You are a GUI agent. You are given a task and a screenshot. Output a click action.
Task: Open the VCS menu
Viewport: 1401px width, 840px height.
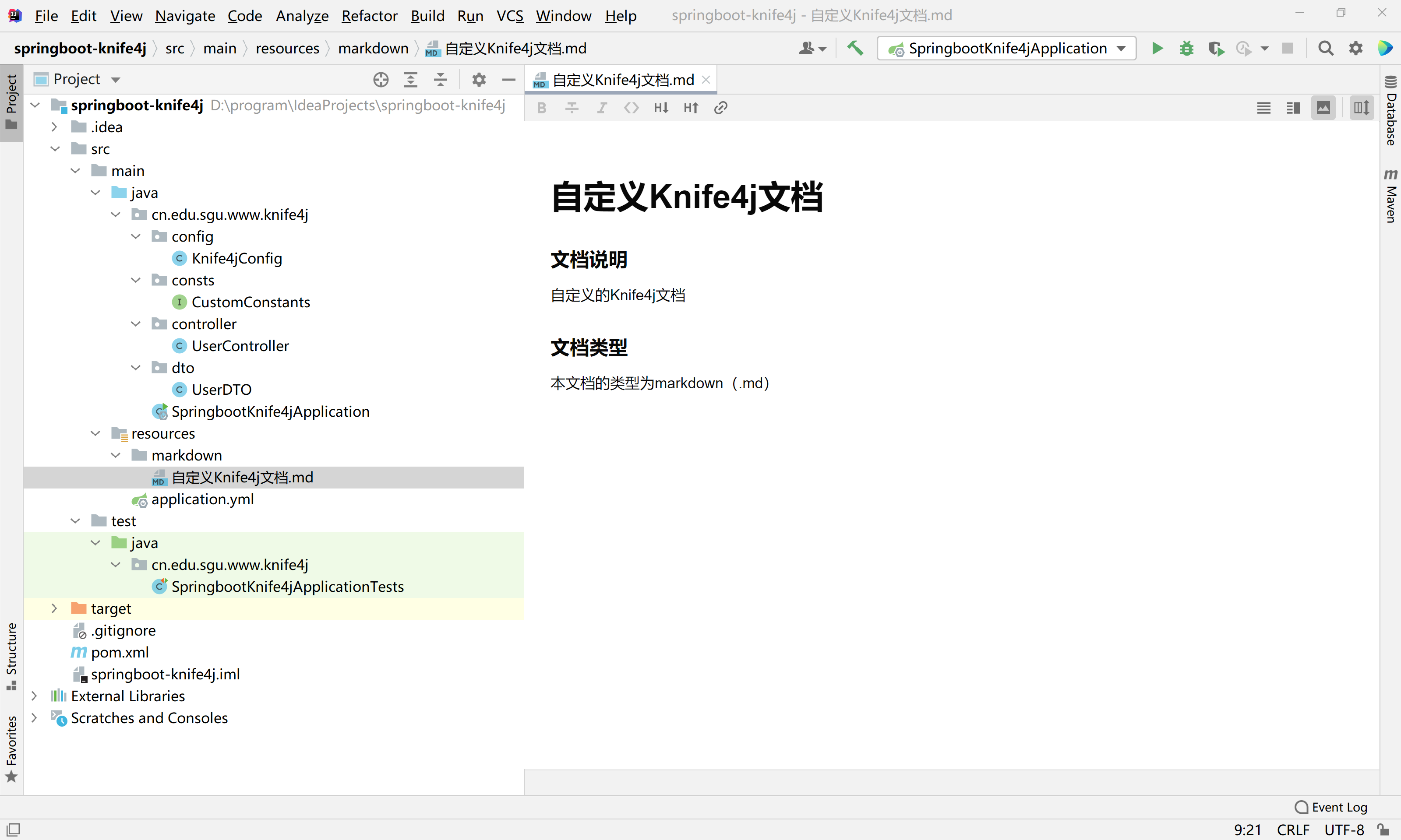[509, 15]
